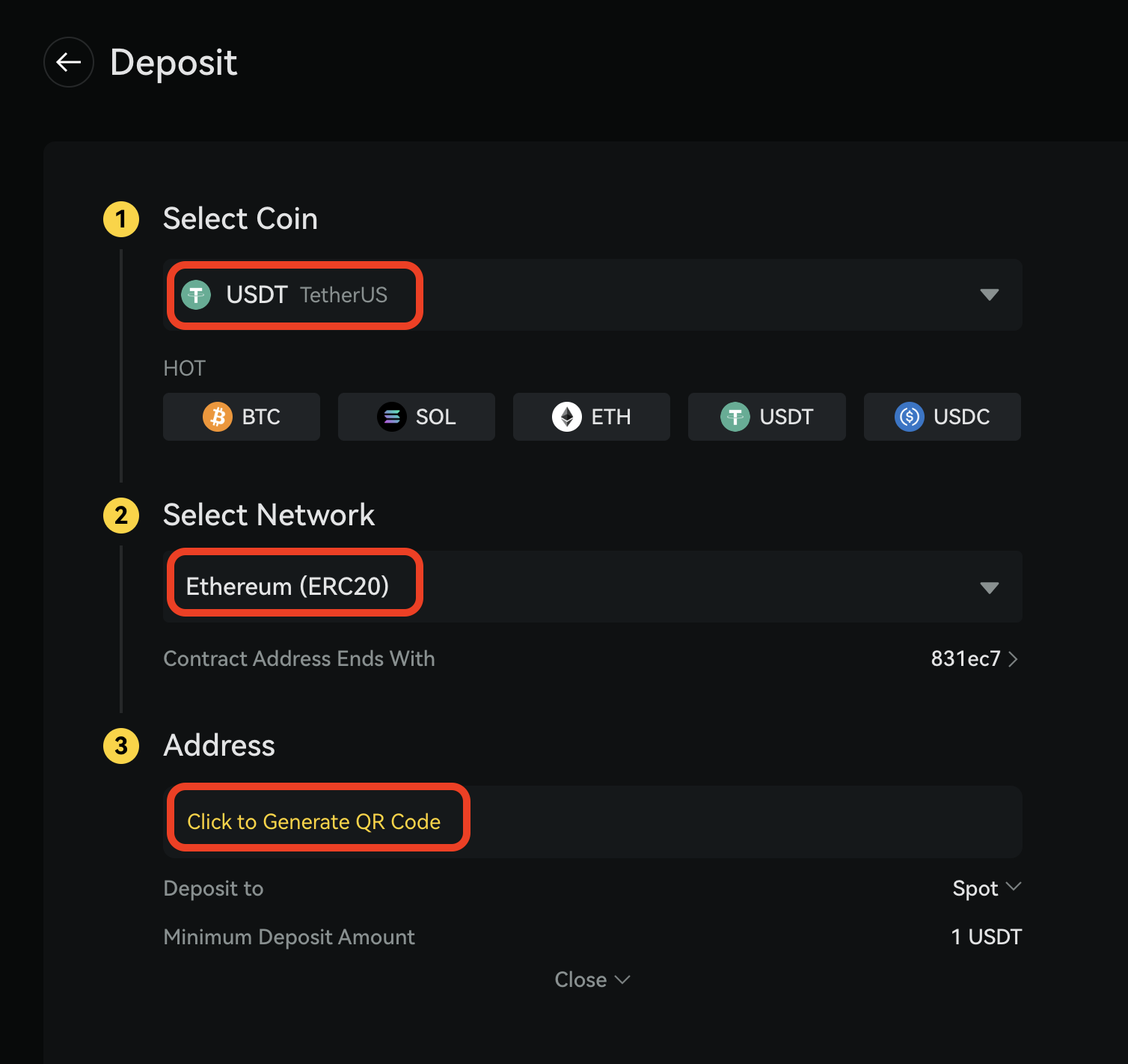Open the Select Network dropdown arrow
The image size is (1128, 1064).
pyautogui.click(x=989, y=587)
